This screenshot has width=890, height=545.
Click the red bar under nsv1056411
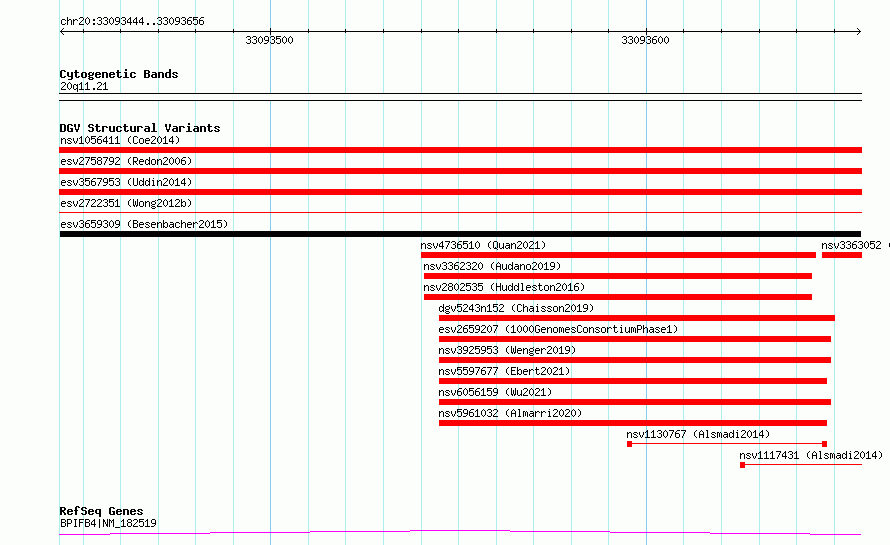coord(460,150)
